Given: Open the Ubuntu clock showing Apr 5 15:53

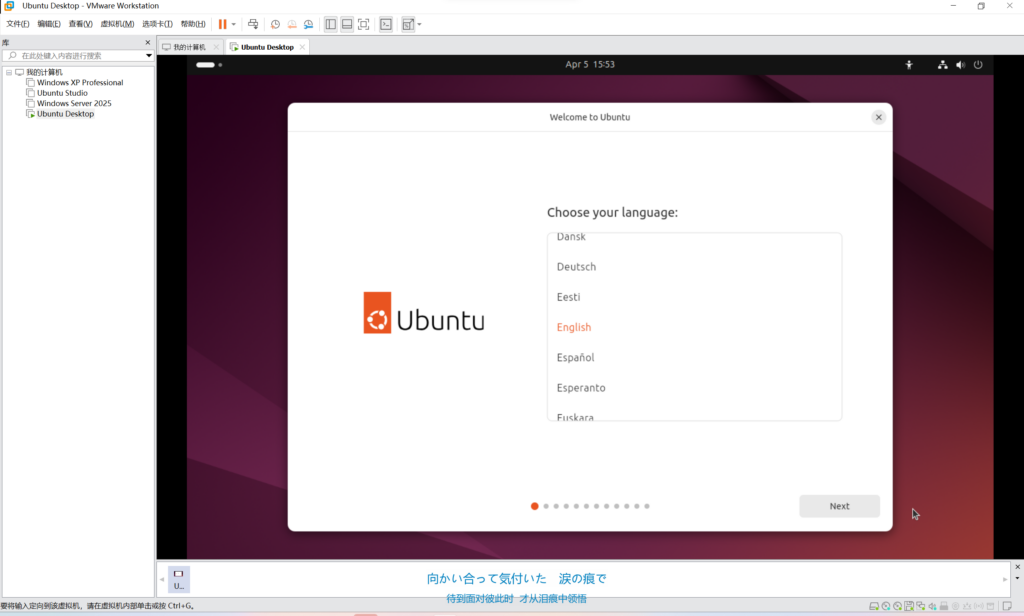Looking at the screenshot, I should [x=590, y=65].
